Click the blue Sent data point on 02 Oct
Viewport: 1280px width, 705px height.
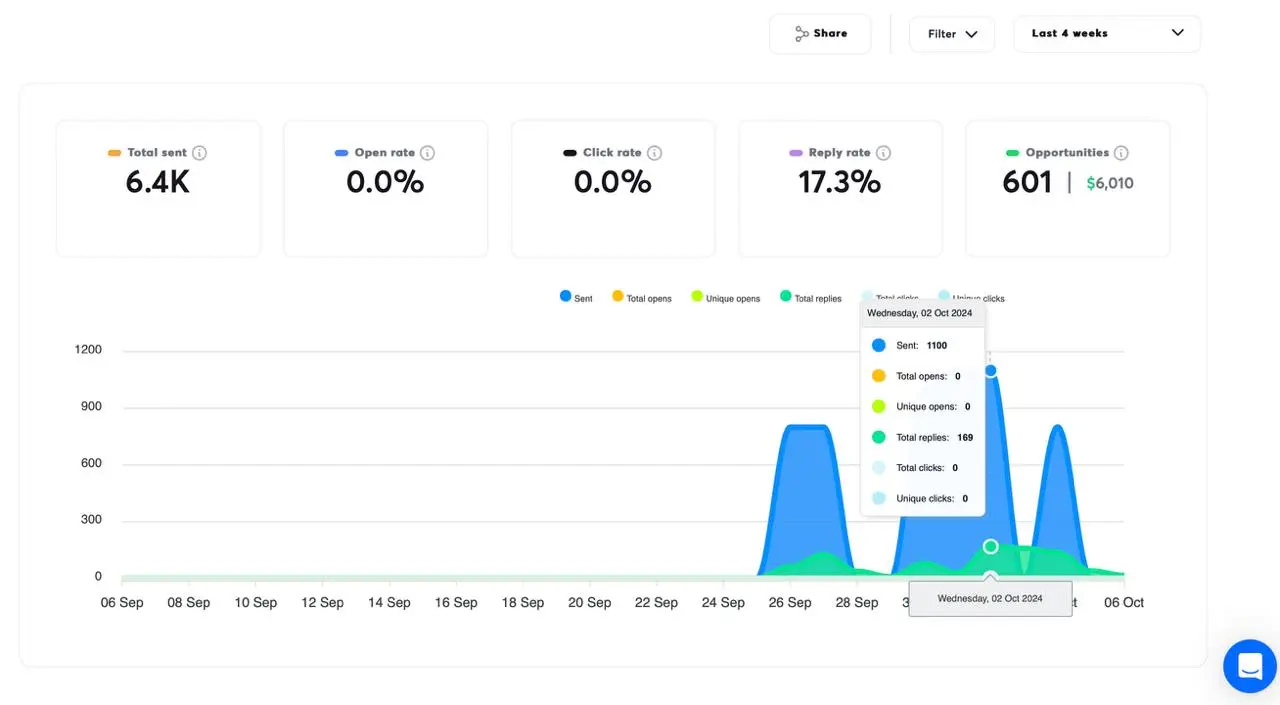pyautogui.click(x=990, y=370)
